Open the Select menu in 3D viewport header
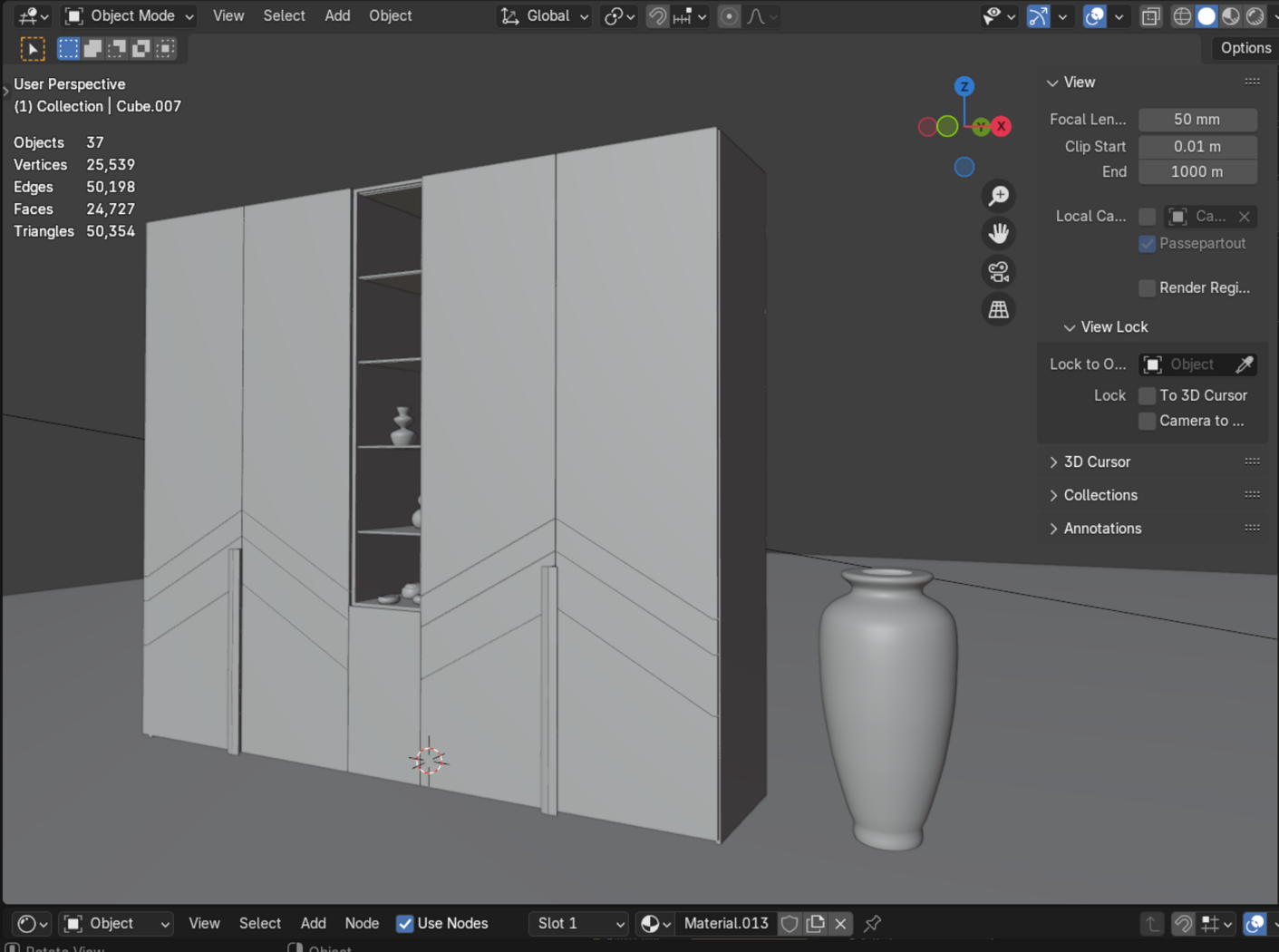The height and width of the screenshot is (952, 1279). (284, 16)
